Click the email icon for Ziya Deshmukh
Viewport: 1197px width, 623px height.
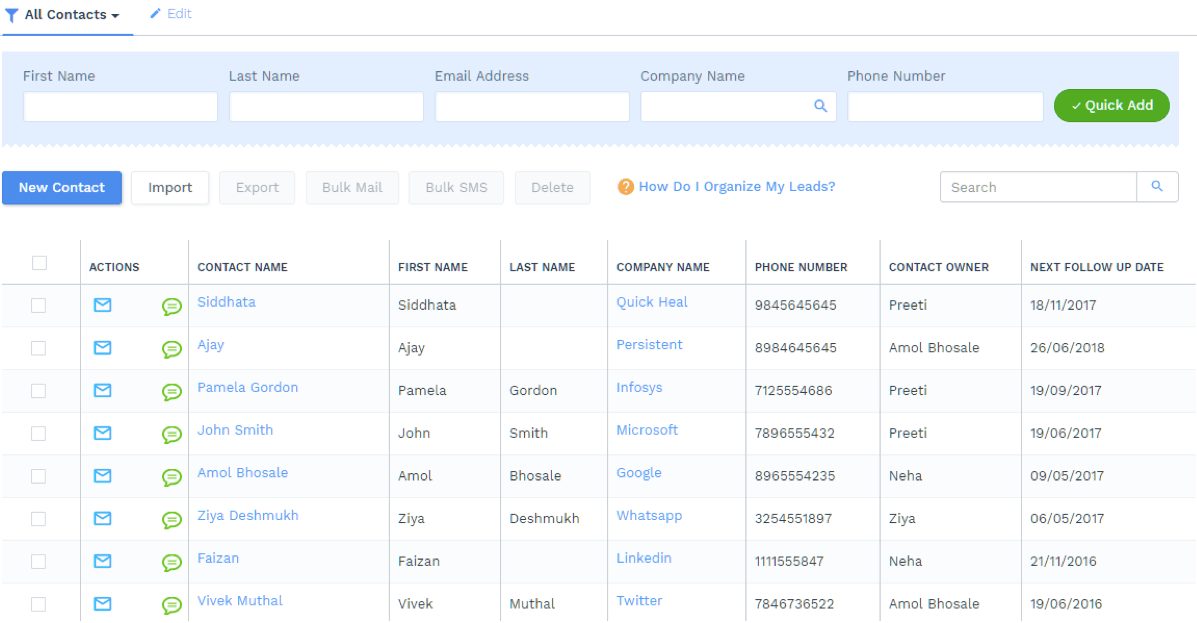pyautogui.click(x=102, y=519)
